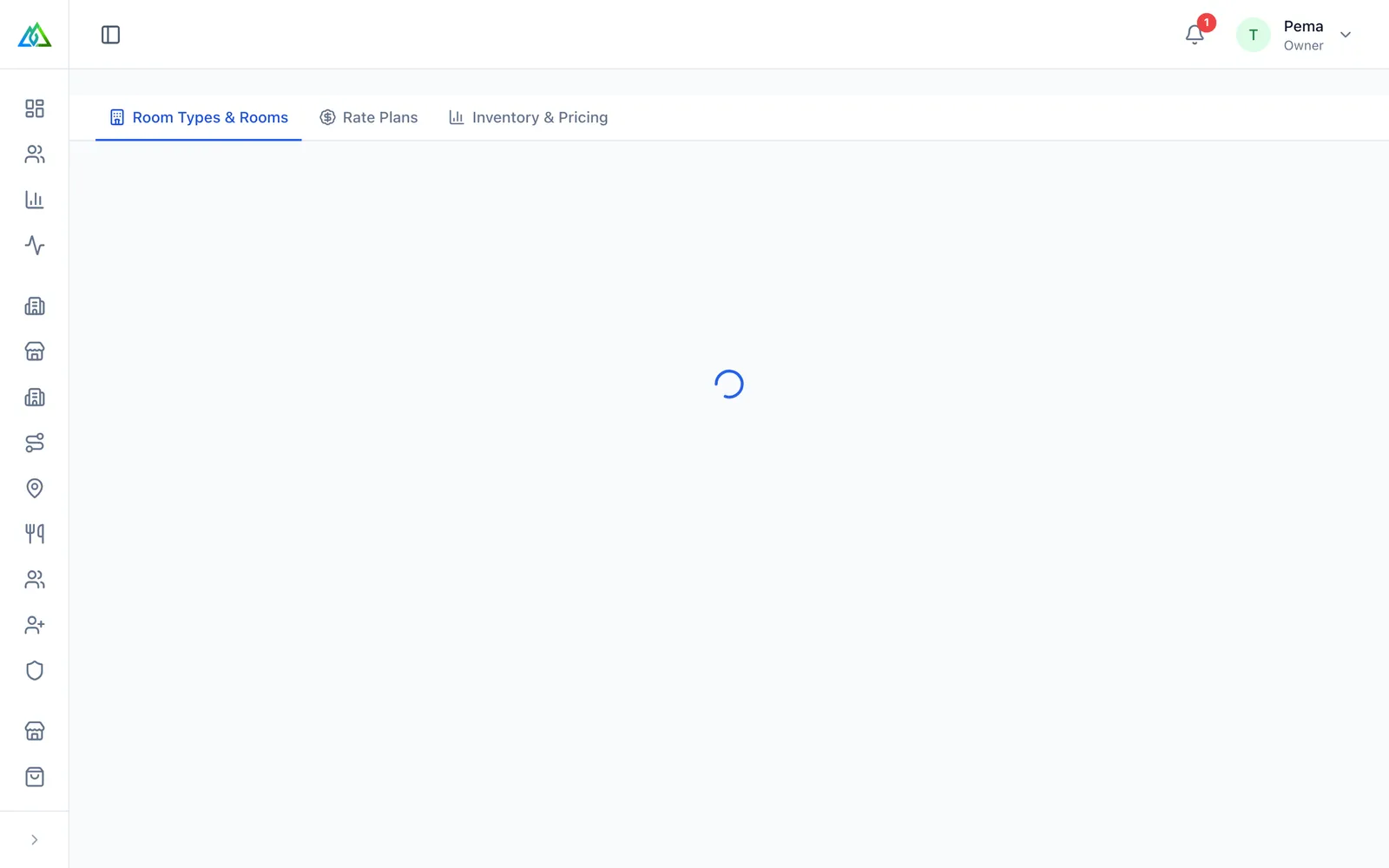This screenshot has height=868, width=1389.
Task: Open the route workflow sidebar icon
Action: click(35, 443)
